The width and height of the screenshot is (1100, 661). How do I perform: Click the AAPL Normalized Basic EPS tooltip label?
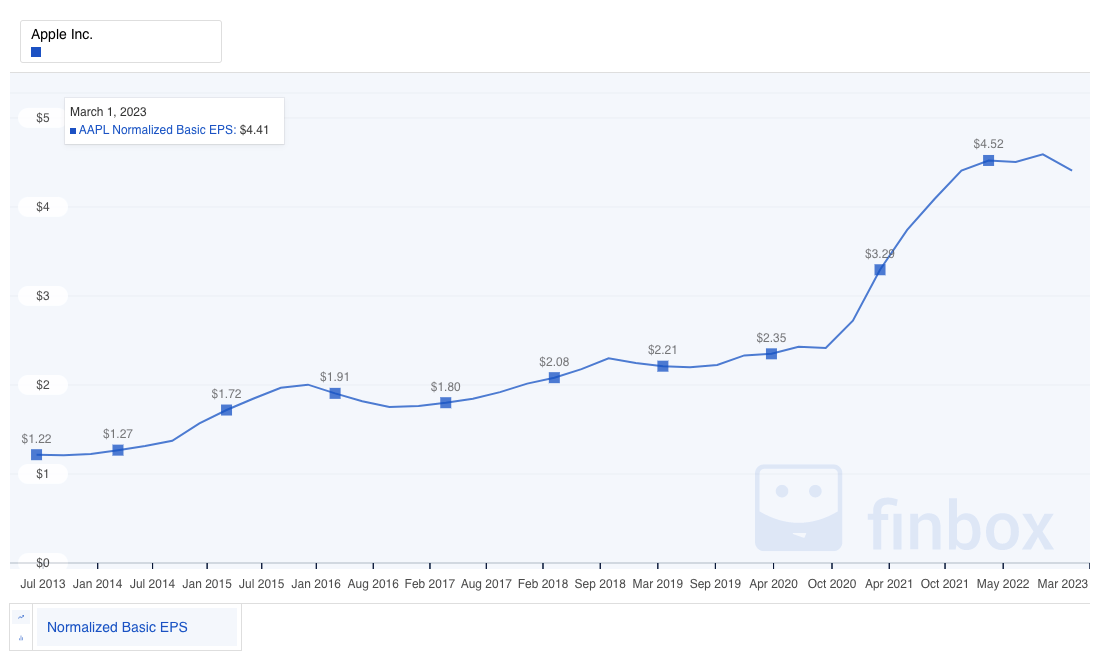157,130
